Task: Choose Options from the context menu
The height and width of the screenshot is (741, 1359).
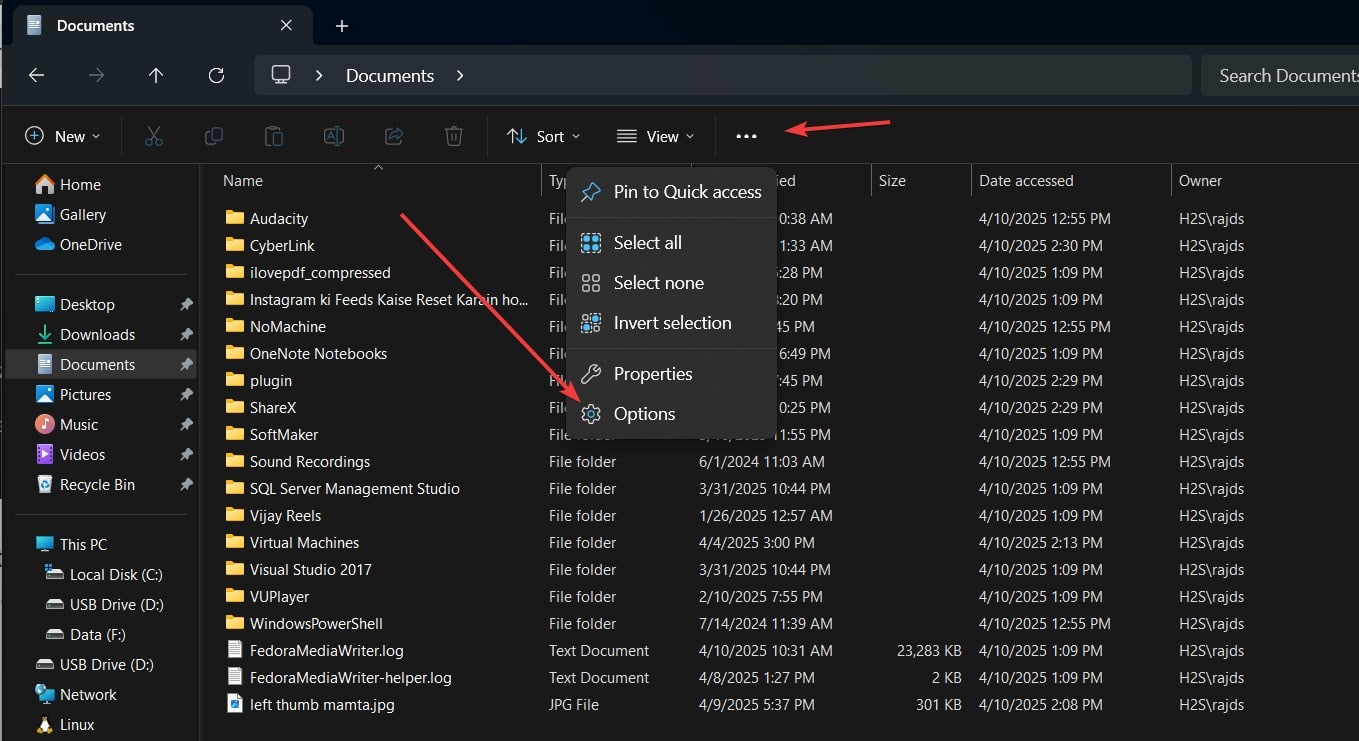Action: pos(644,414)
